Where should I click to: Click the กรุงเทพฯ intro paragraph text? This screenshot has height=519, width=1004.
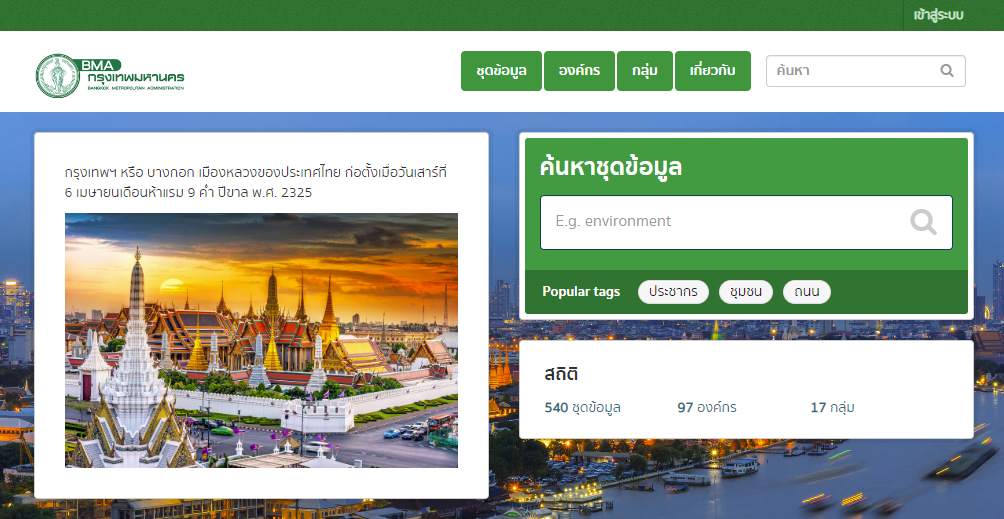tap(260, 182)
